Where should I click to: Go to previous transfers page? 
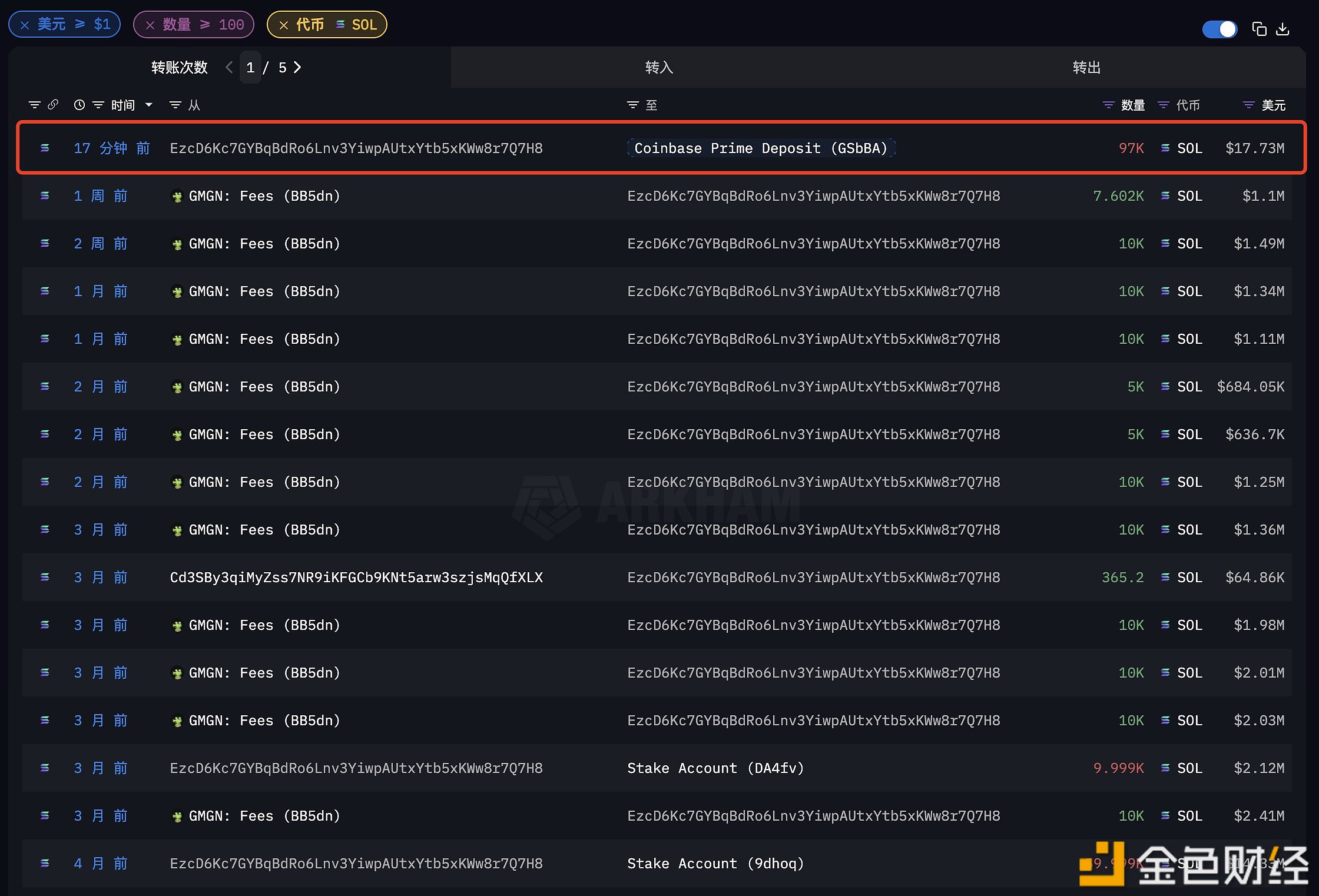tap(230, 68)
